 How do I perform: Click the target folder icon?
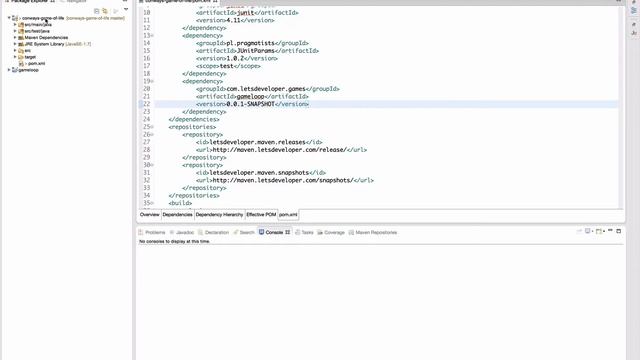click(21, 57)
